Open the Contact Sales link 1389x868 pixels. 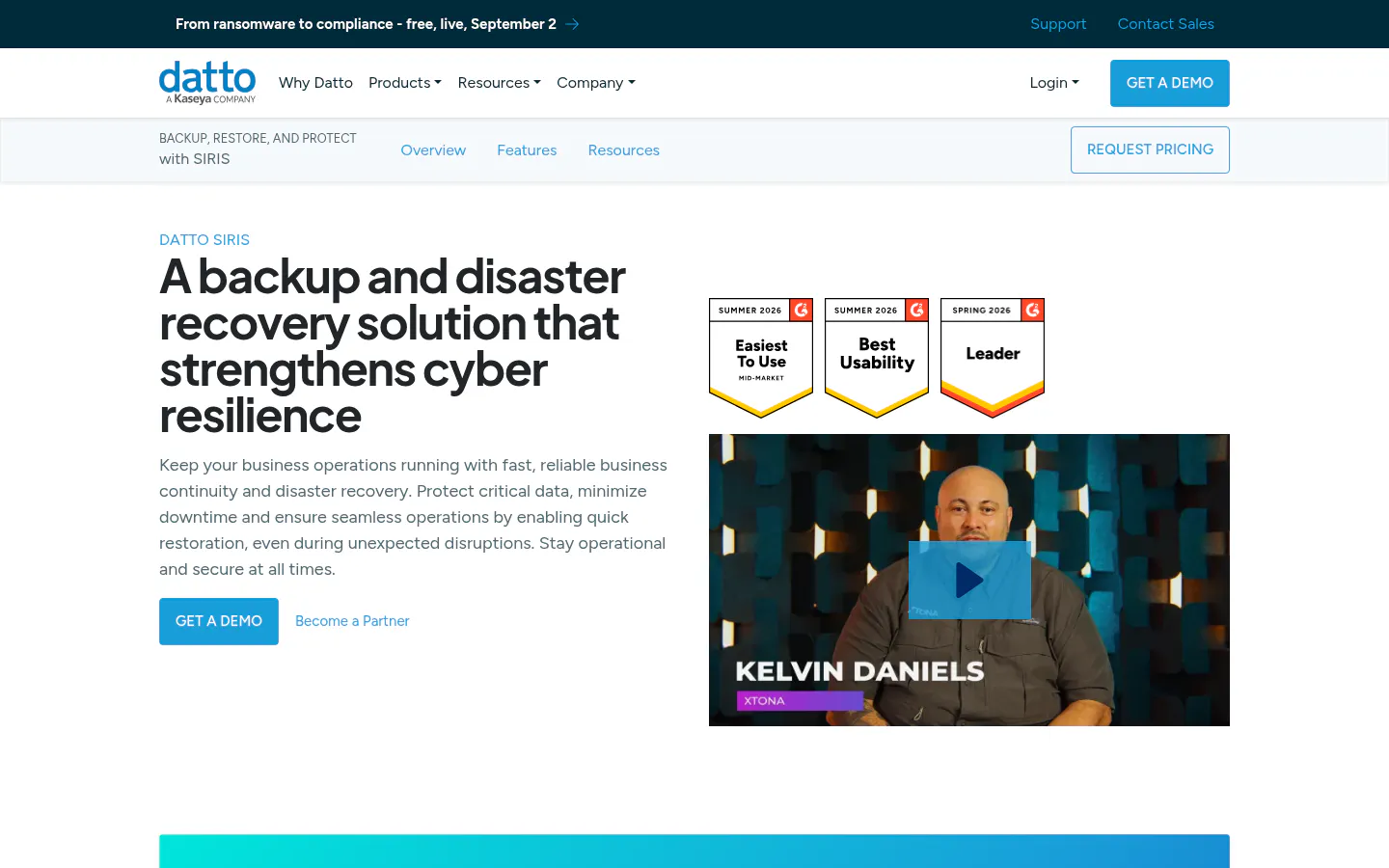pyautogui.click(x=1165, y=24)
